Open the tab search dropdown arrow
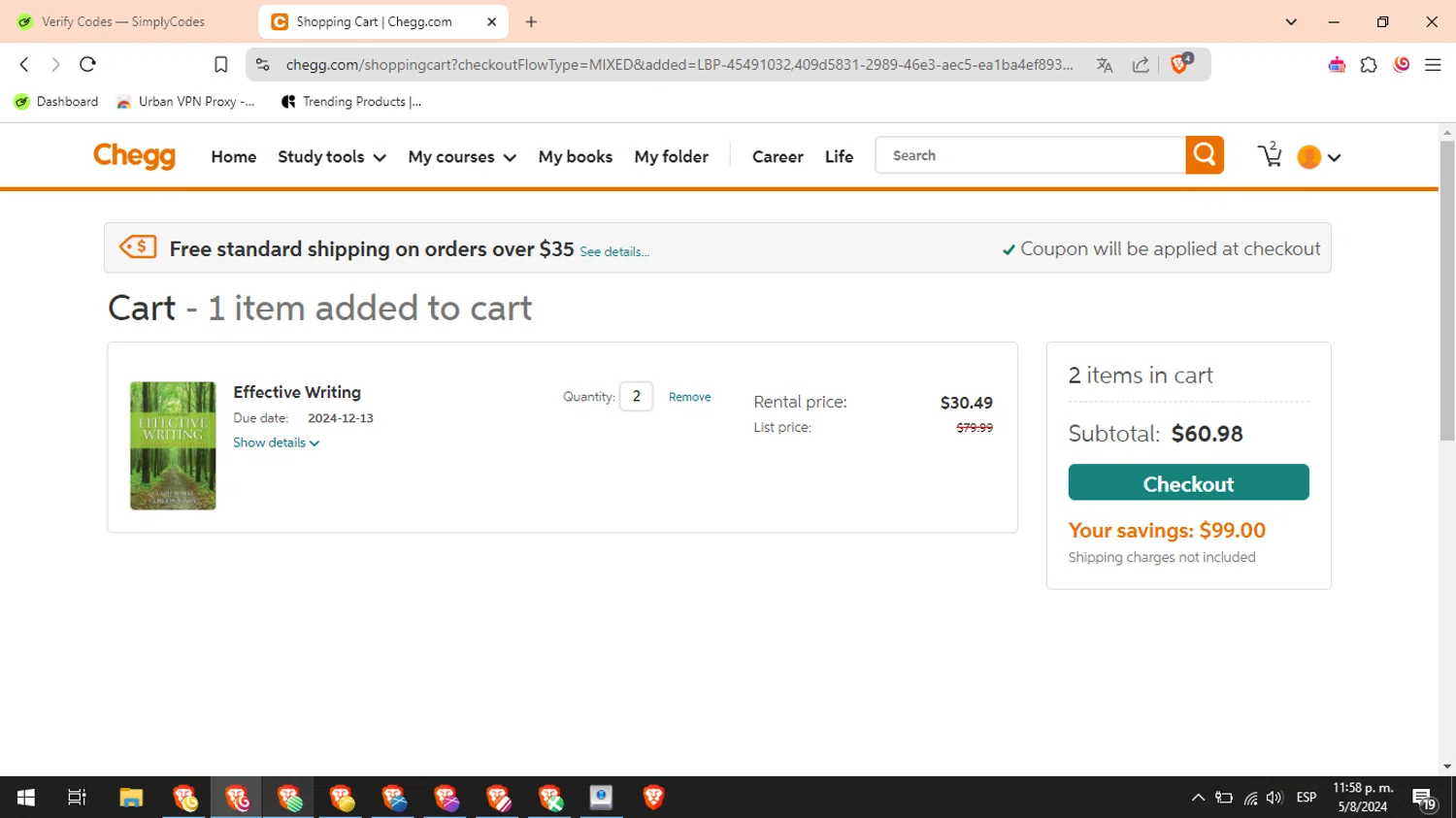This screenshot has height=818, width=1456. [x=1291, y=21]
